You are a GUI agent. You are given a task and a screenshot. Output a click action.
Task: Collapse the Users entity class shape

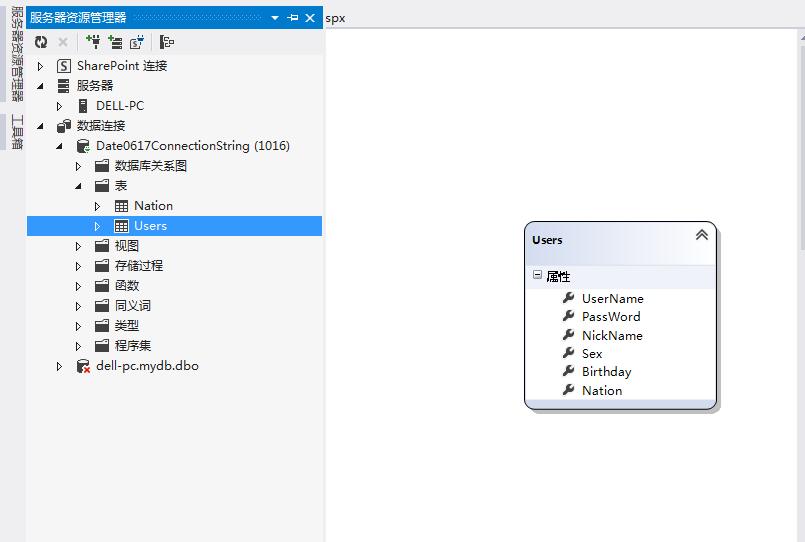click(702, 235)
